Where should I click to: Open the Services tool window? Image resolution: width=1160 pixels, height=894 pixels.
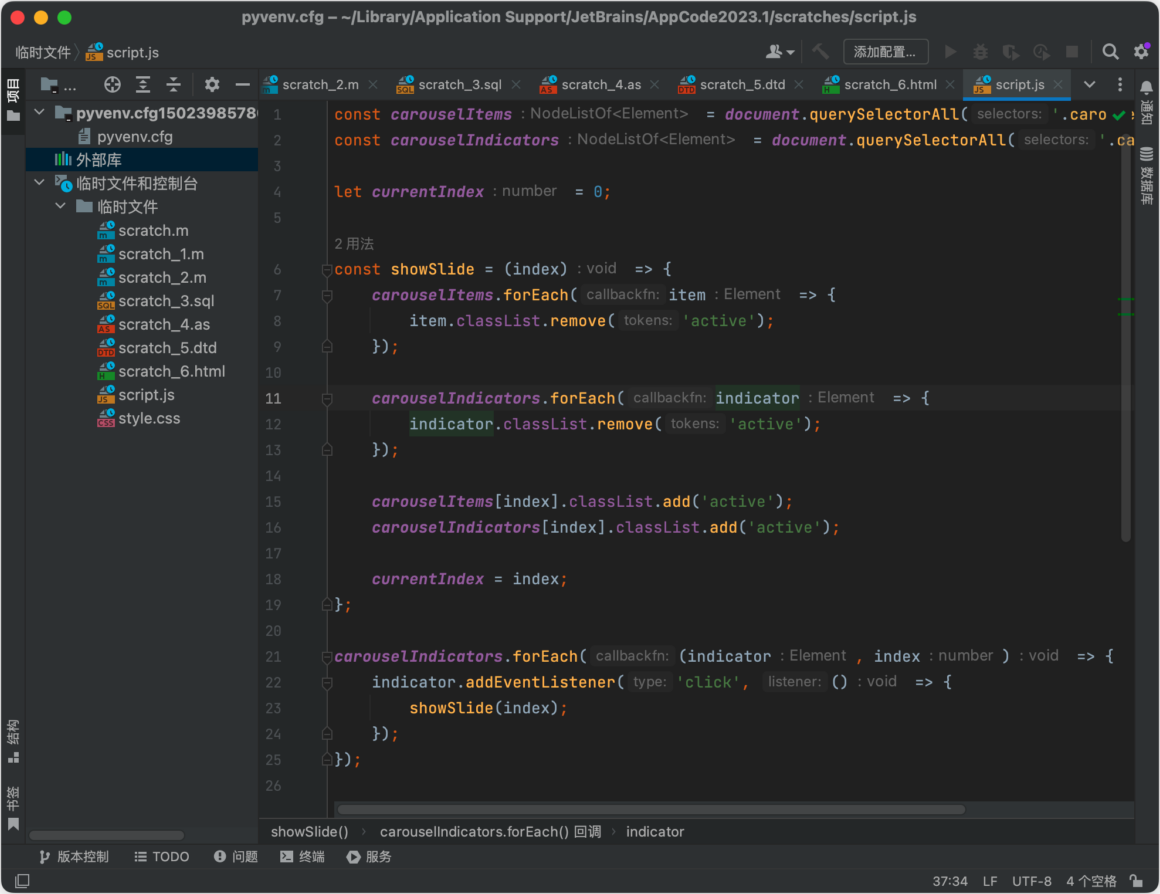pyautogui.click(x=369, y=857)
